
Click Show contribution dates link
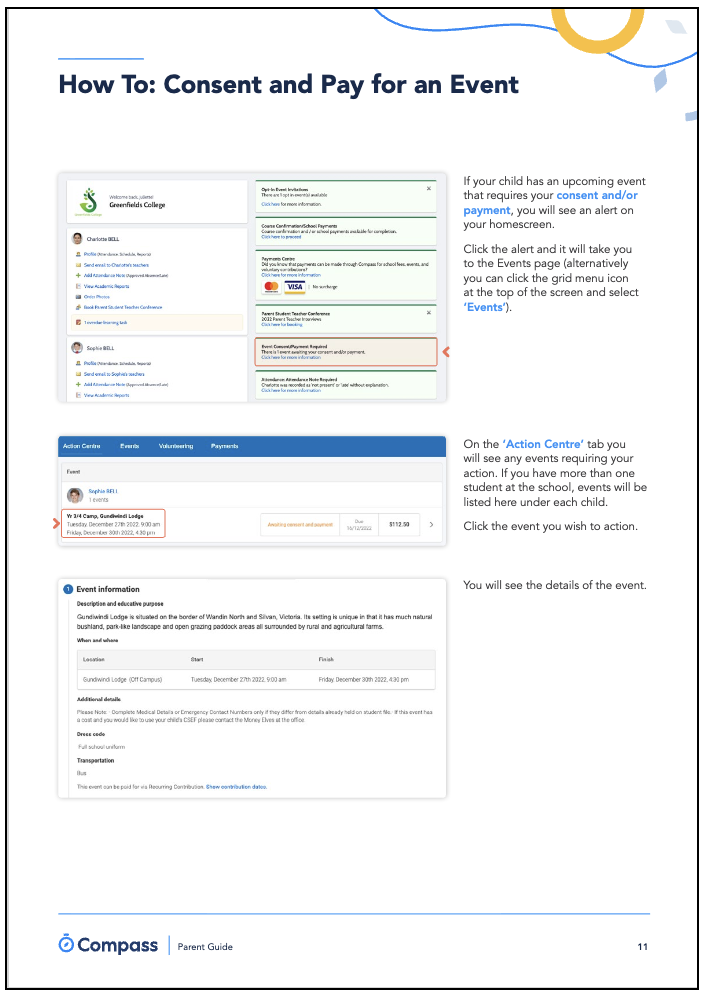(x=236, y=786)
